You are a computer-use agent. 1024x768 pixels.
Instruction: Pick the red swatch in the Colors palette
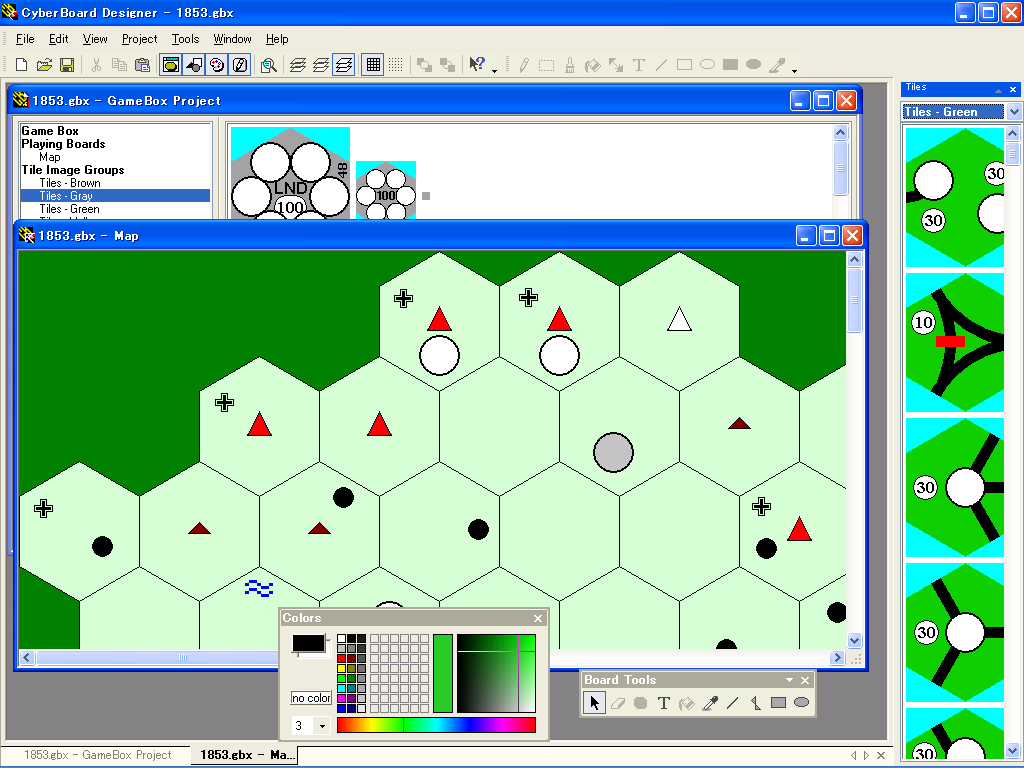pyautogui.click(x=341, y=658)
